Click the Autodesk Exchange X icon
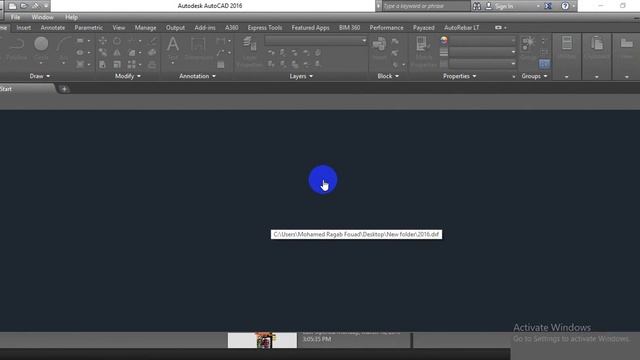 [x=548, y=6]
